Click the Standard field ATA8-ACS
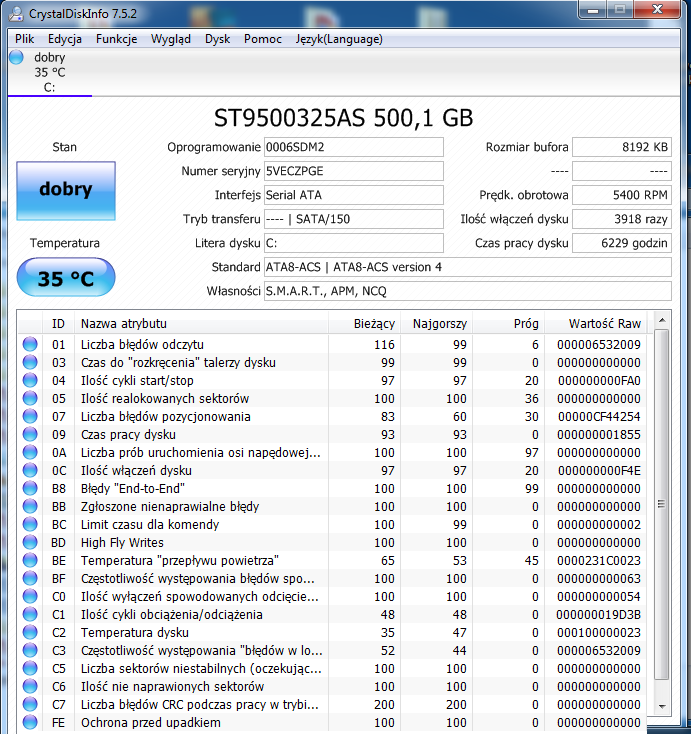The image size is (691, 734). (x=468, y=267)
